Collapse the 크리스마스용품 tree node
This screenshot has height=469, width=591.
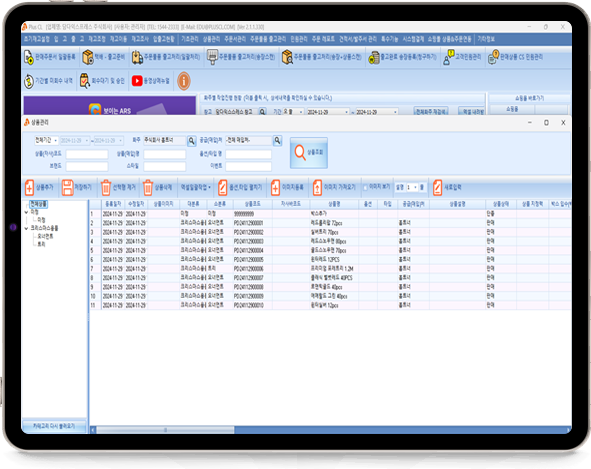pos(26,228)
